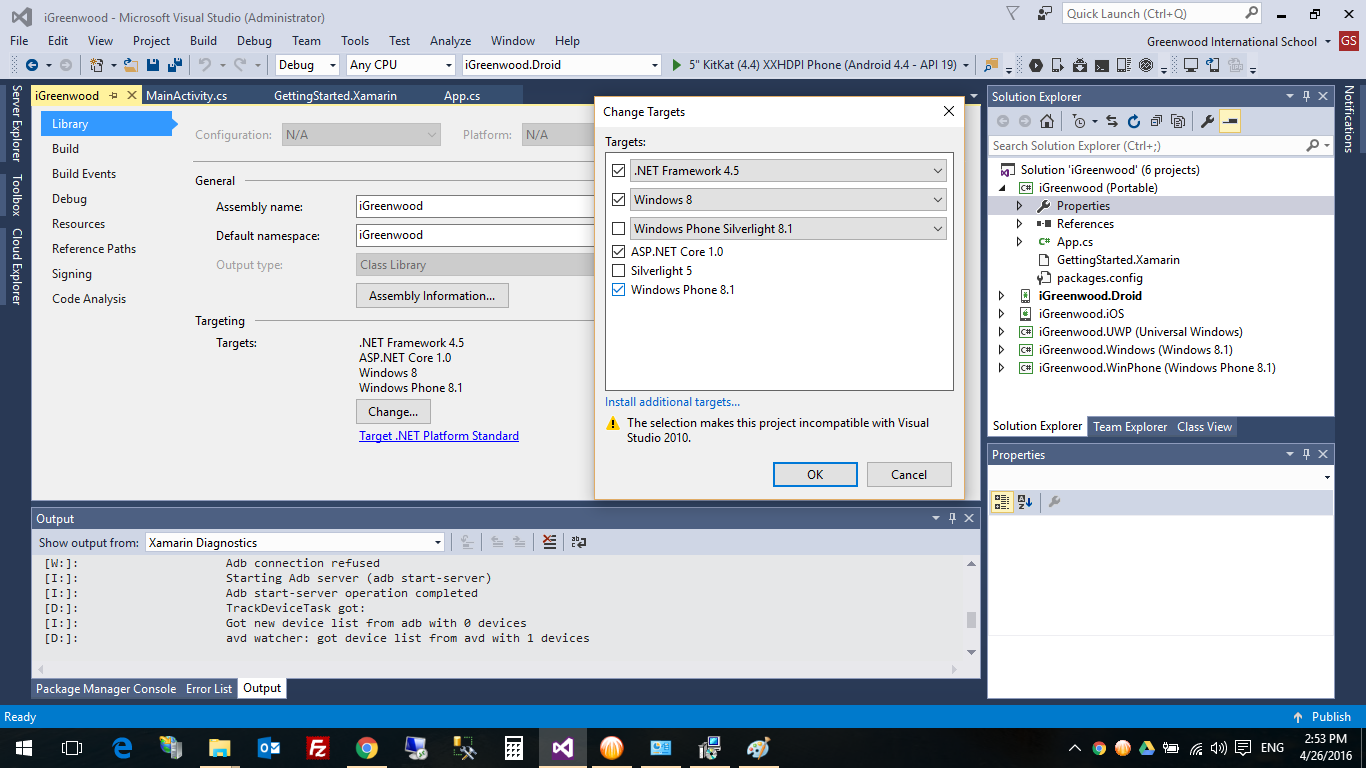Click the Android Device Monitor icon

[x=1123, y=64]
